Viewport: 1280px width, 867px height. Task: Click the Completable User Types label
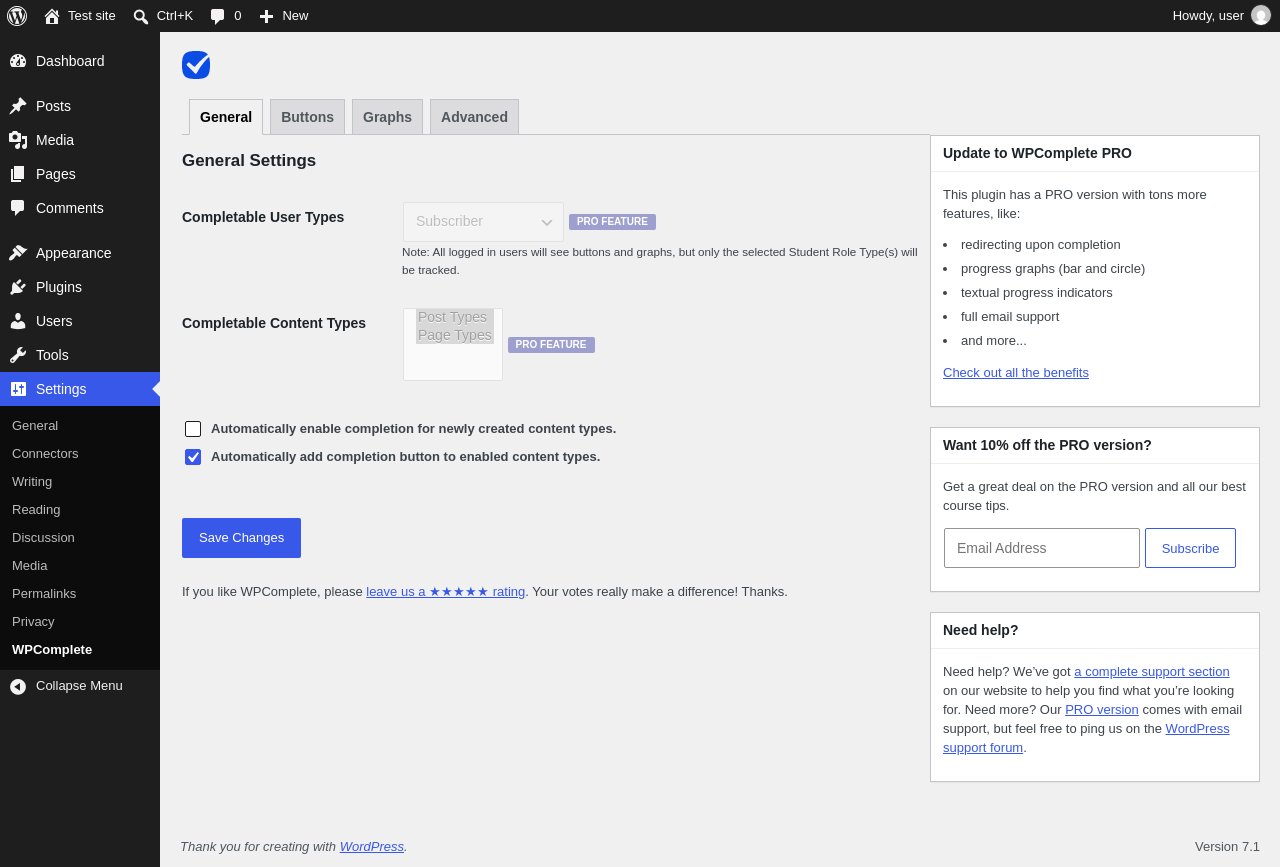point(263,217)
